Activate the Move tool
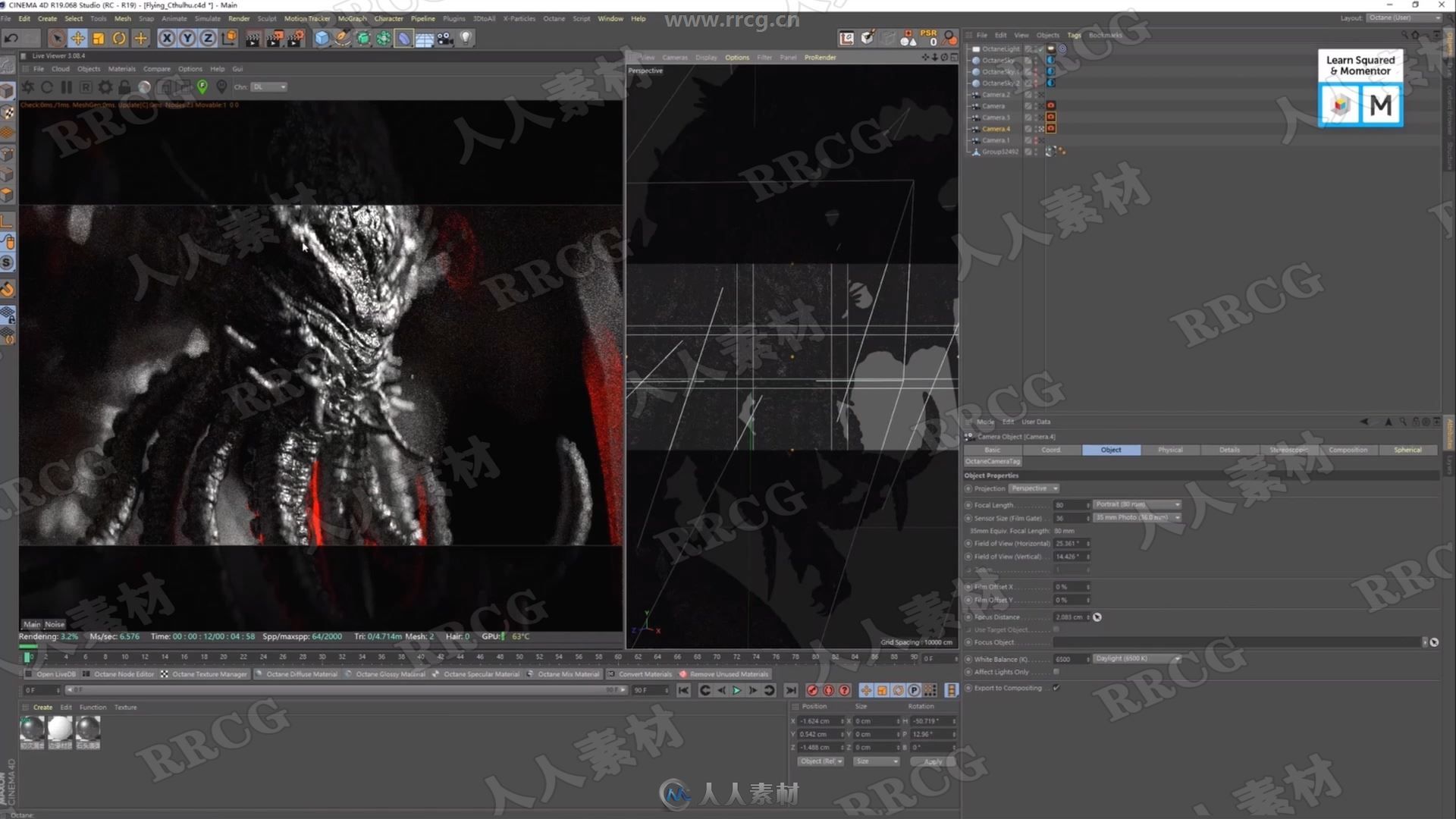The width and height of the screenshot is (1456, 819). [x=77, y=38]
